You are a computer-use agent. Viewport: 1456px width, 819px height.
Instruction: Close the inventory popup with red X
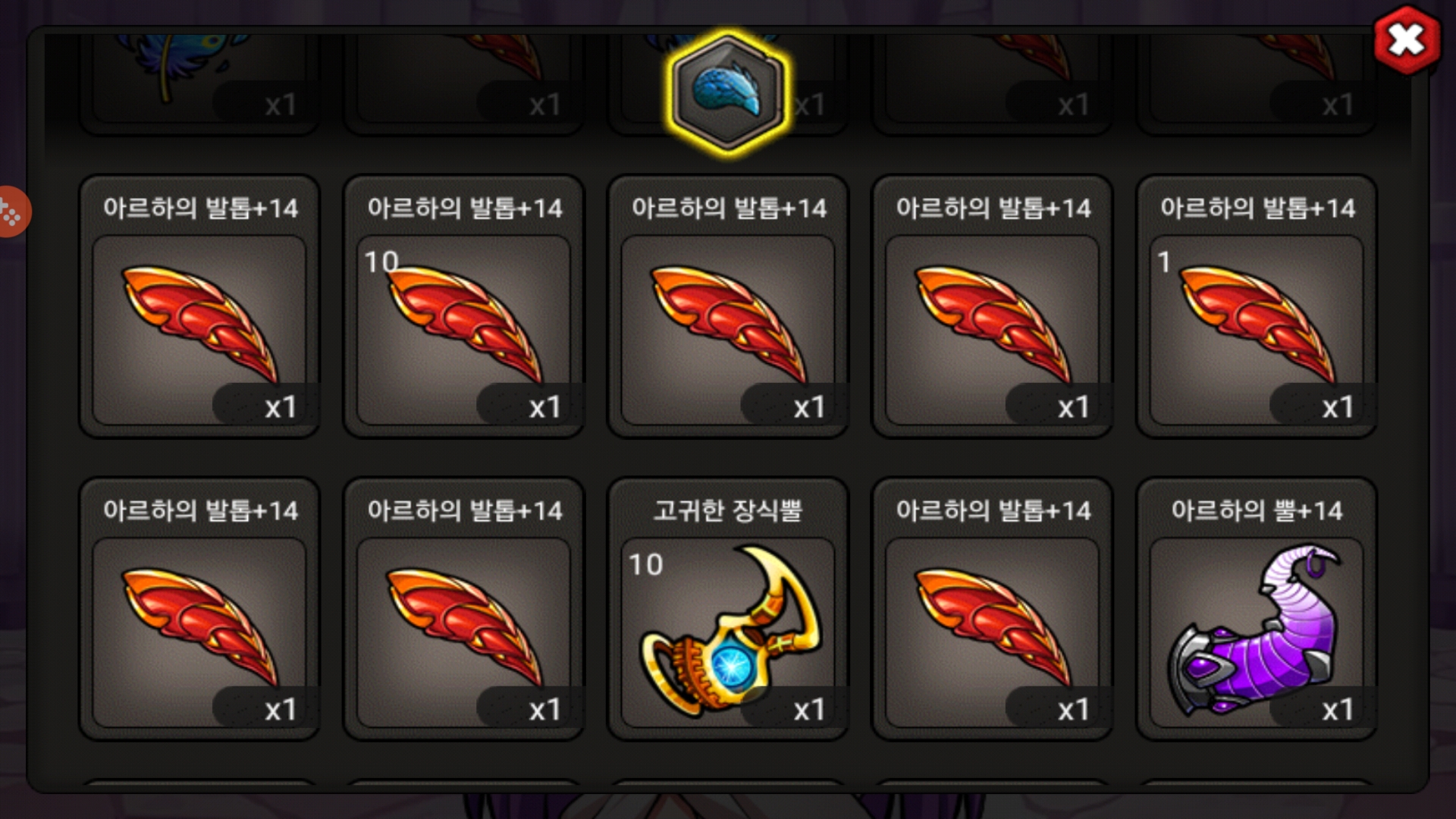click(x=1407, y=39)
